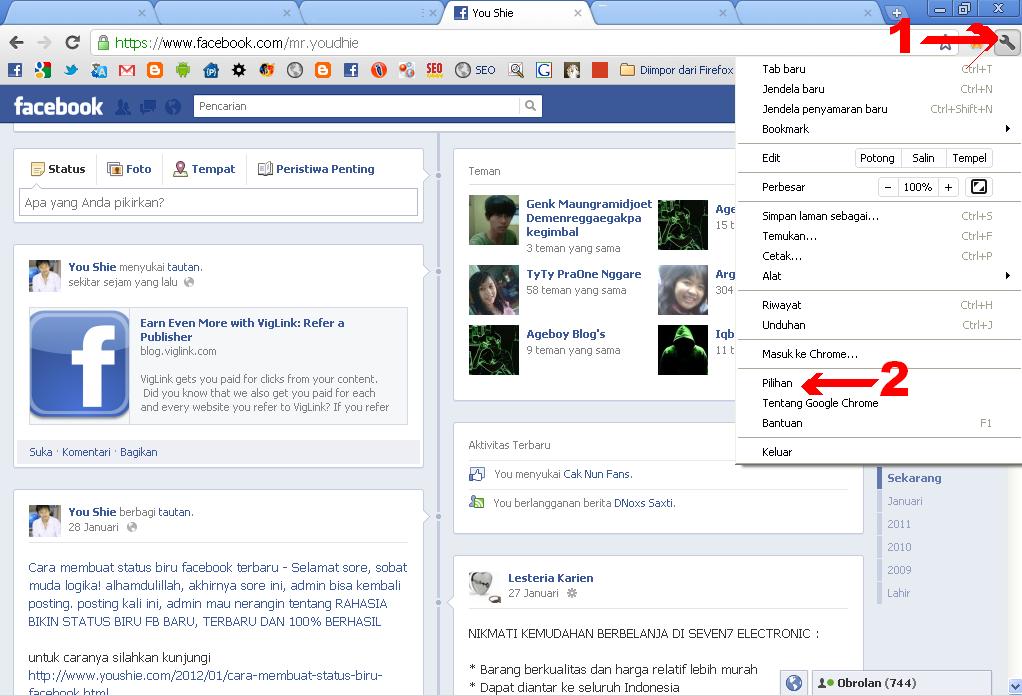Click the Potong edit button

pos(877,158)
